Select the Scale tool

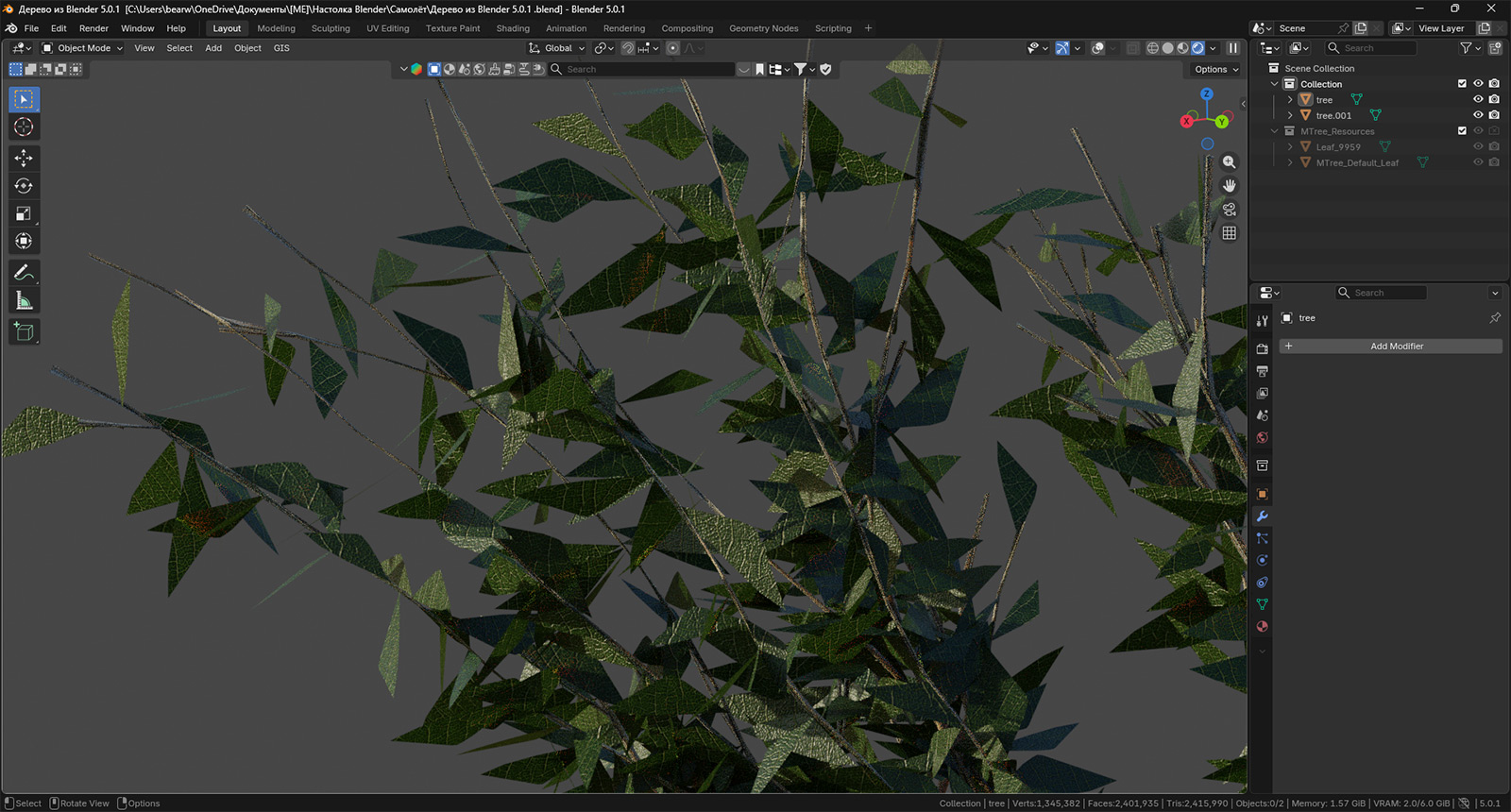[x=24, y=214]
